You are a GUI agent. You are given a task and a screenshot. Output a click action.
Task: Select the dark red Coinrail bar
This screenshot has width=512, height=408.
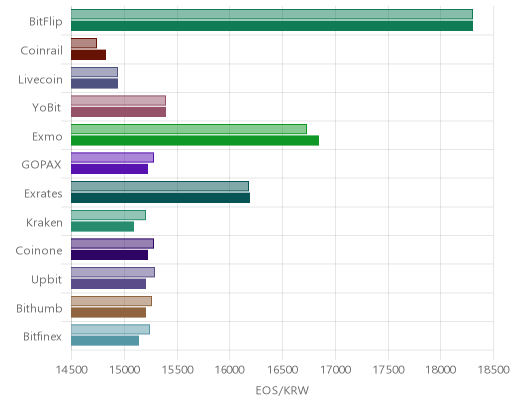(89, 55)
